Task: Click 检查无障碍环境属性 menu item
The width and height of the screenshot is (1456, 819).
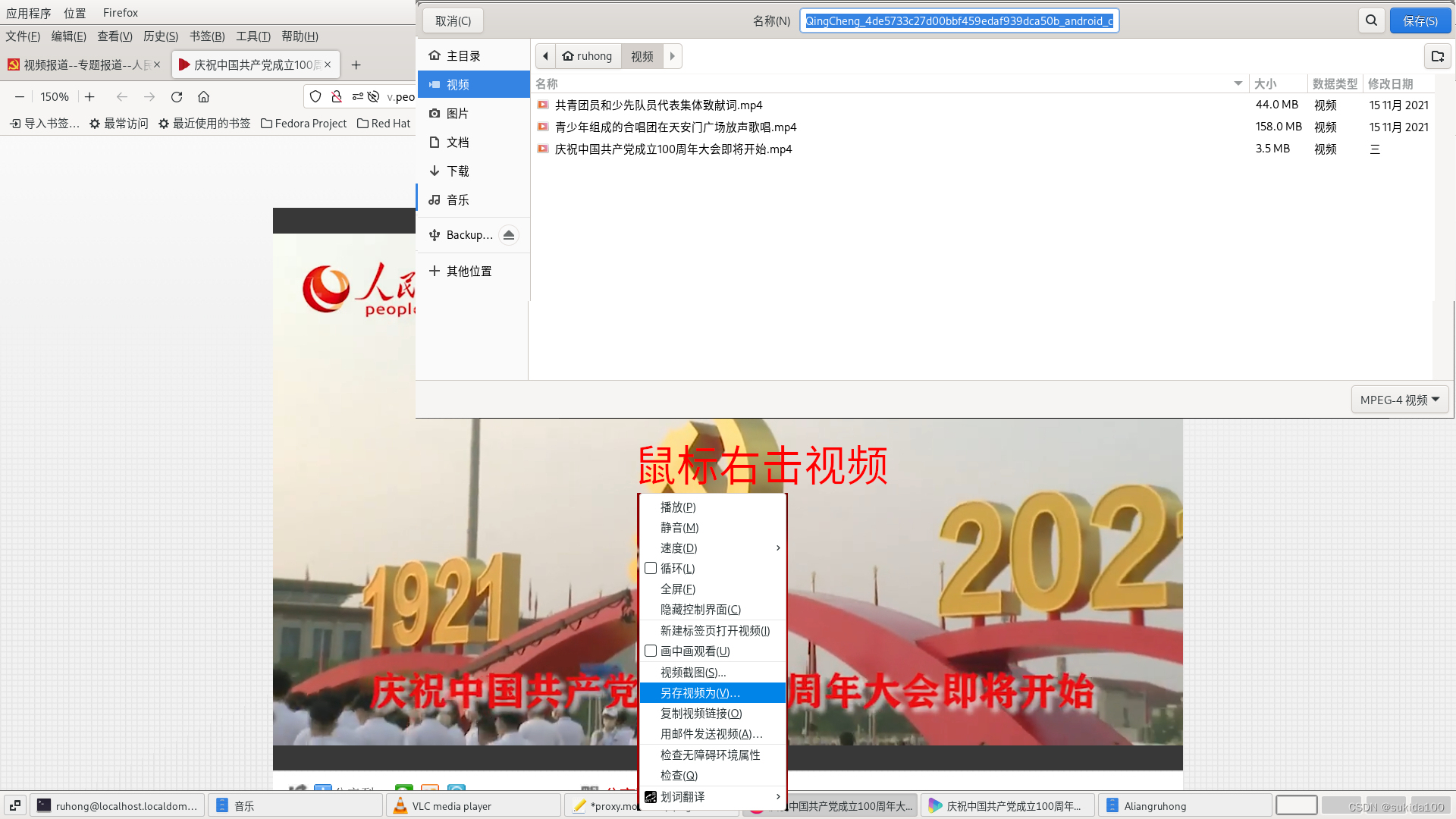Action: pyautogui.click(x=713, y=755)
